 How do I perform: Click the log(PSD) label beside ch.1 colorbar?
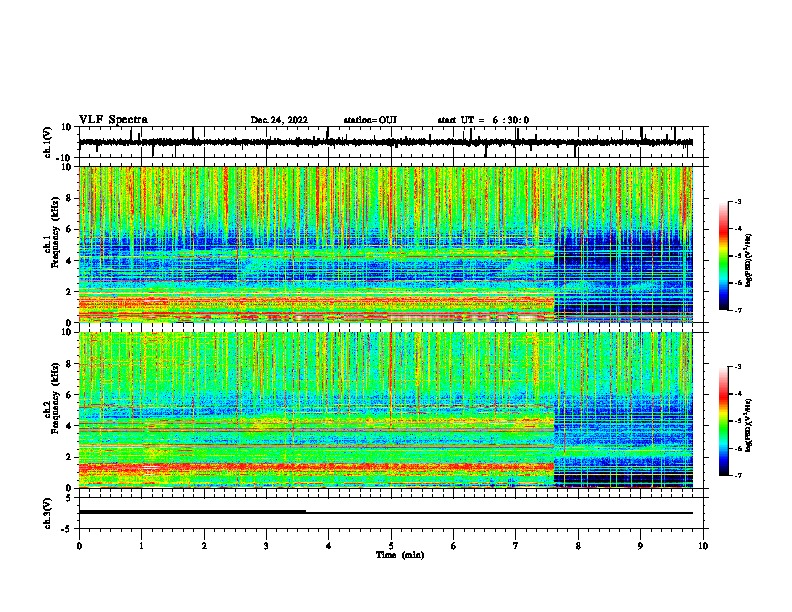748,261
